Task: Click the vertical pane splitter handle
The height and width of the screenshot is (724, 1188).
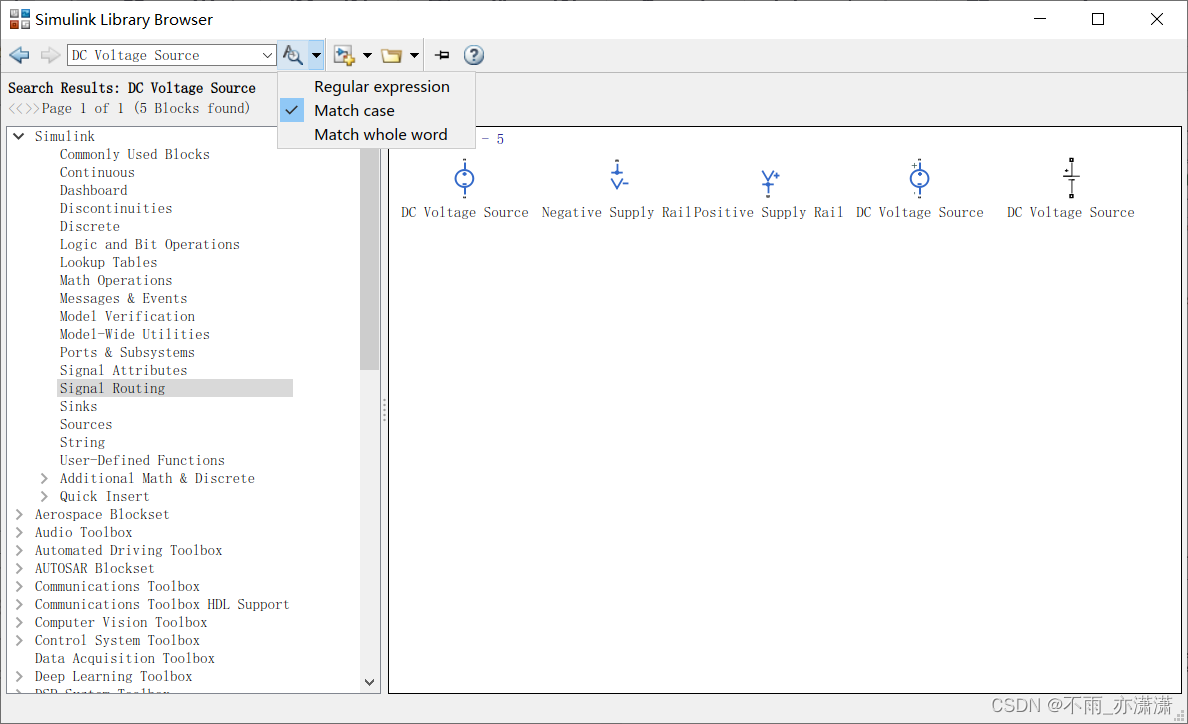Action: 384,410
